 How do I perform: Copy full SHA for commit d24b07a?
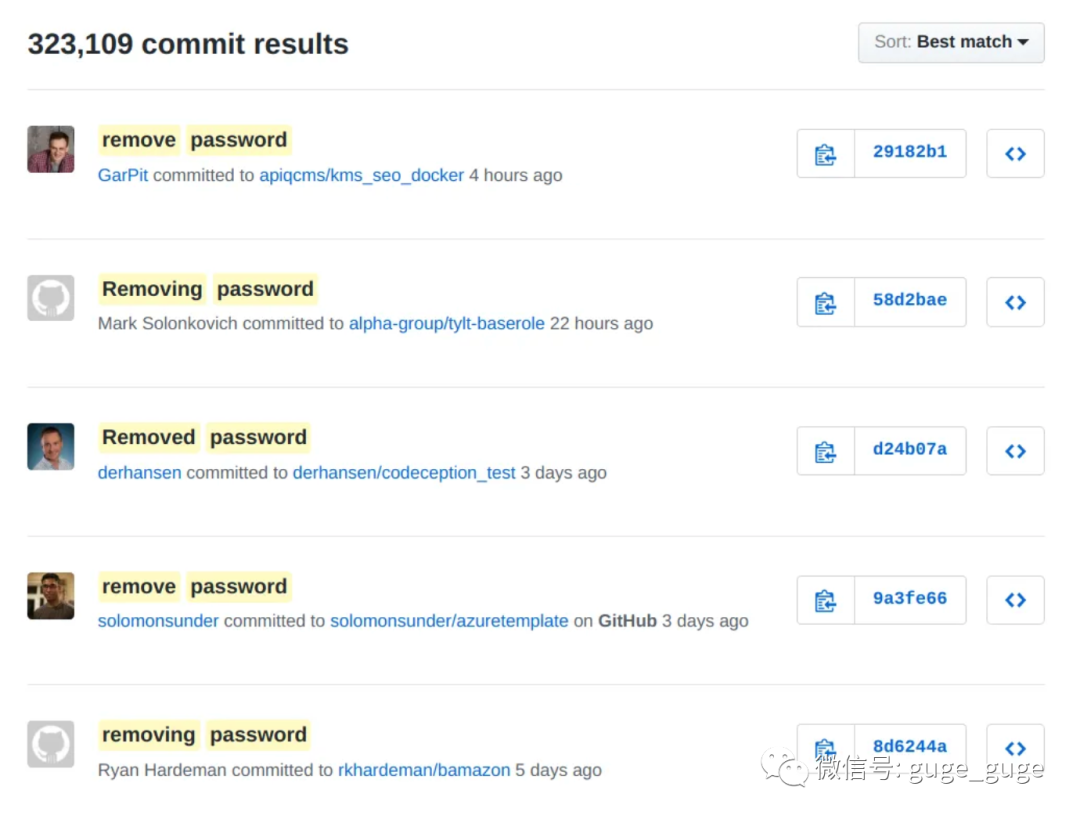point(825,451)
